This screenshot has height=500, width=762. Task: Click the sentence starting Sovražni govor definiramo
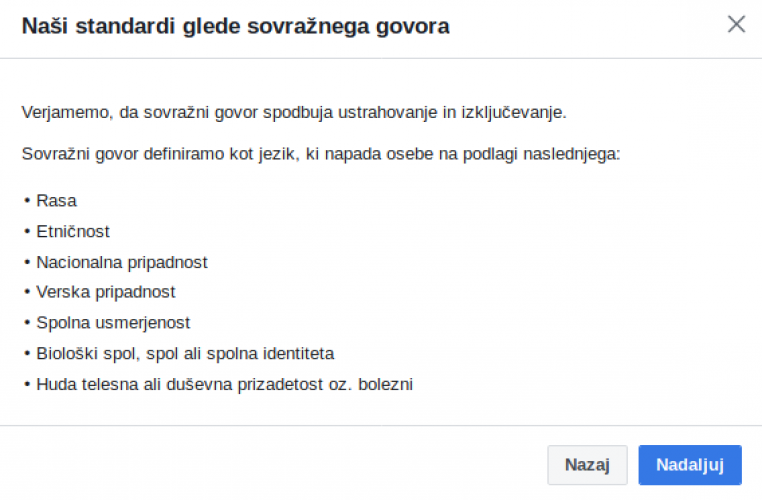click(x=321, y=155)
